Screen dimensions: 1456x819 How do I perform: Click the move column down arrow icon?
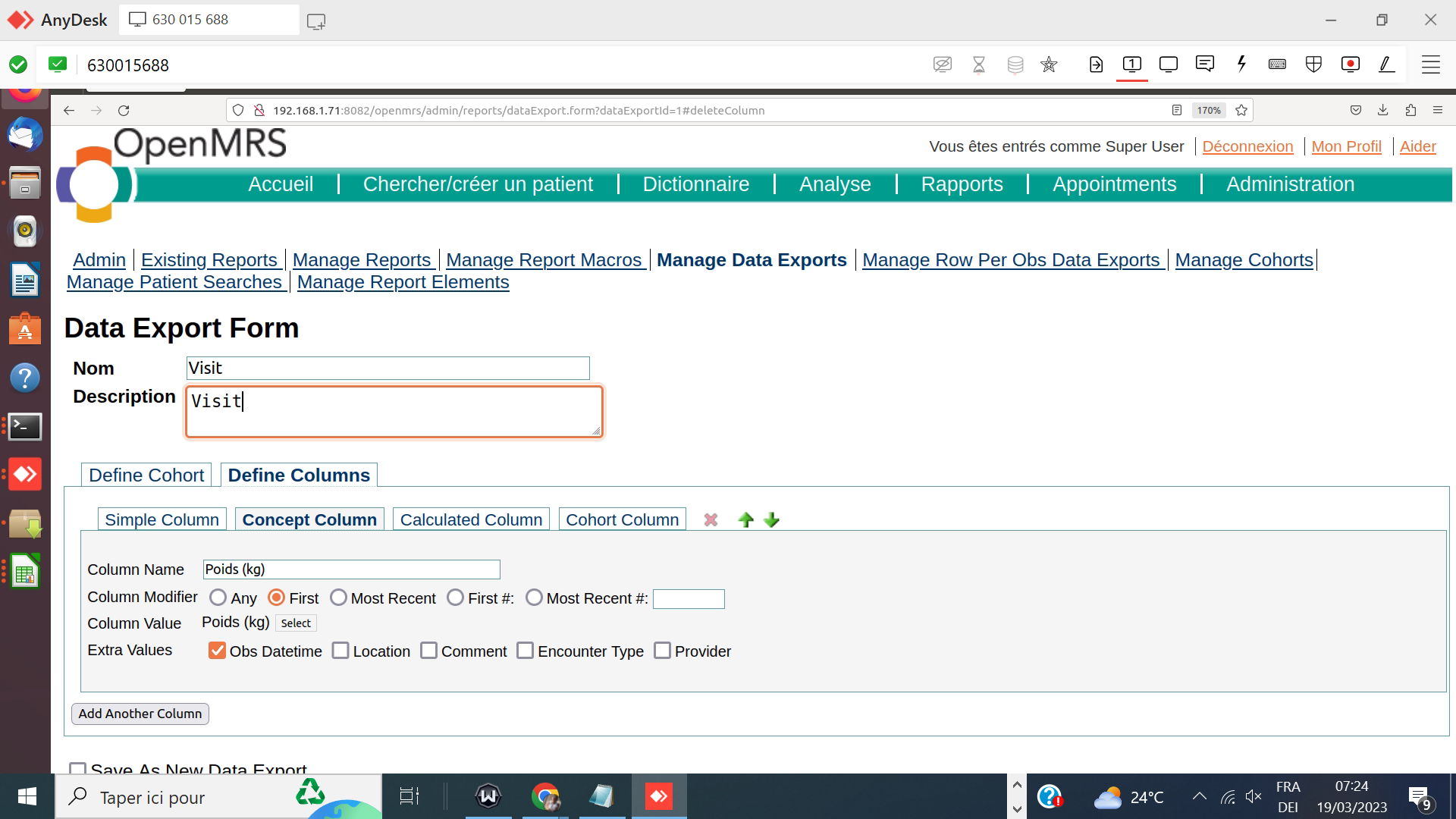click(772, 520)
